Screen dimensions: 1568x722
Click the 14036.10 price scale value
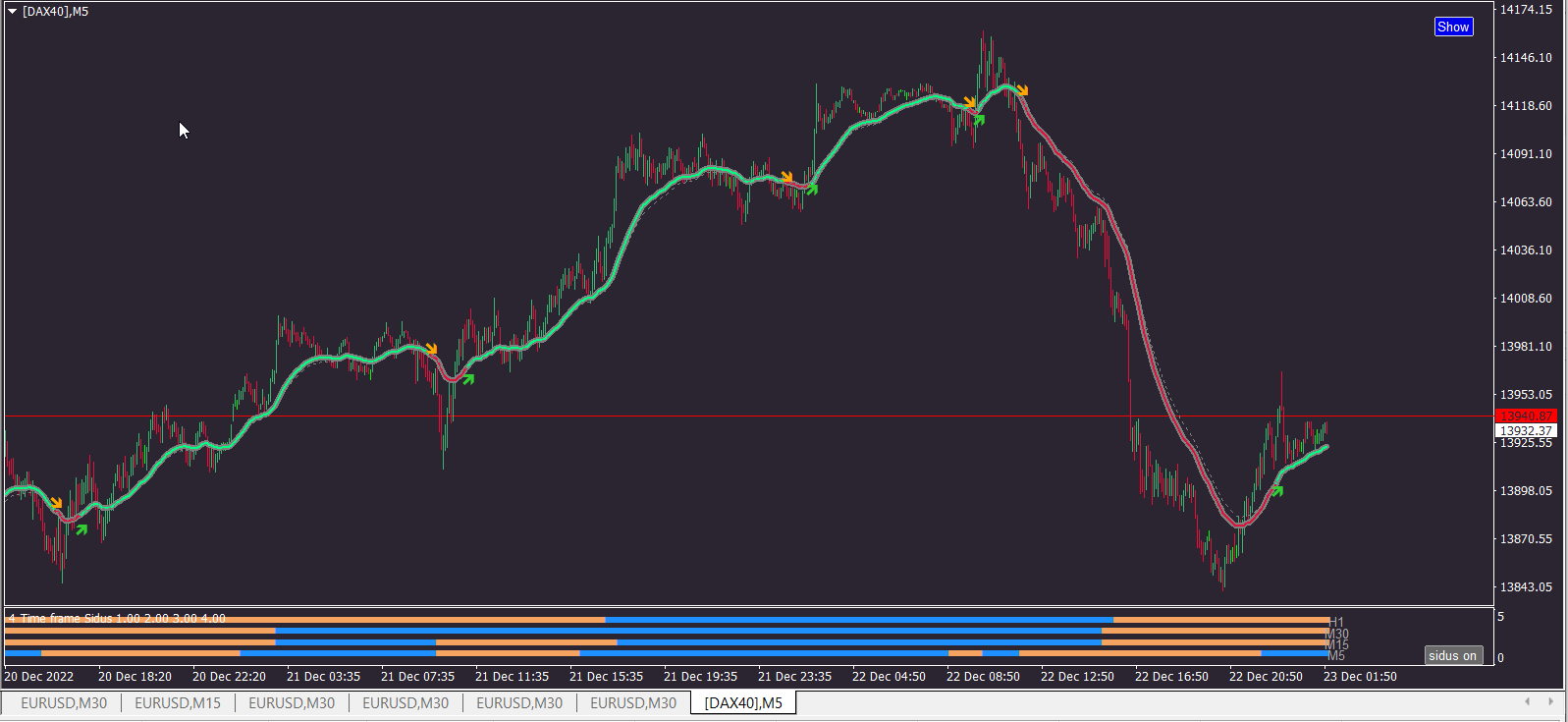pyautogui.click(x=1526, y=250)
